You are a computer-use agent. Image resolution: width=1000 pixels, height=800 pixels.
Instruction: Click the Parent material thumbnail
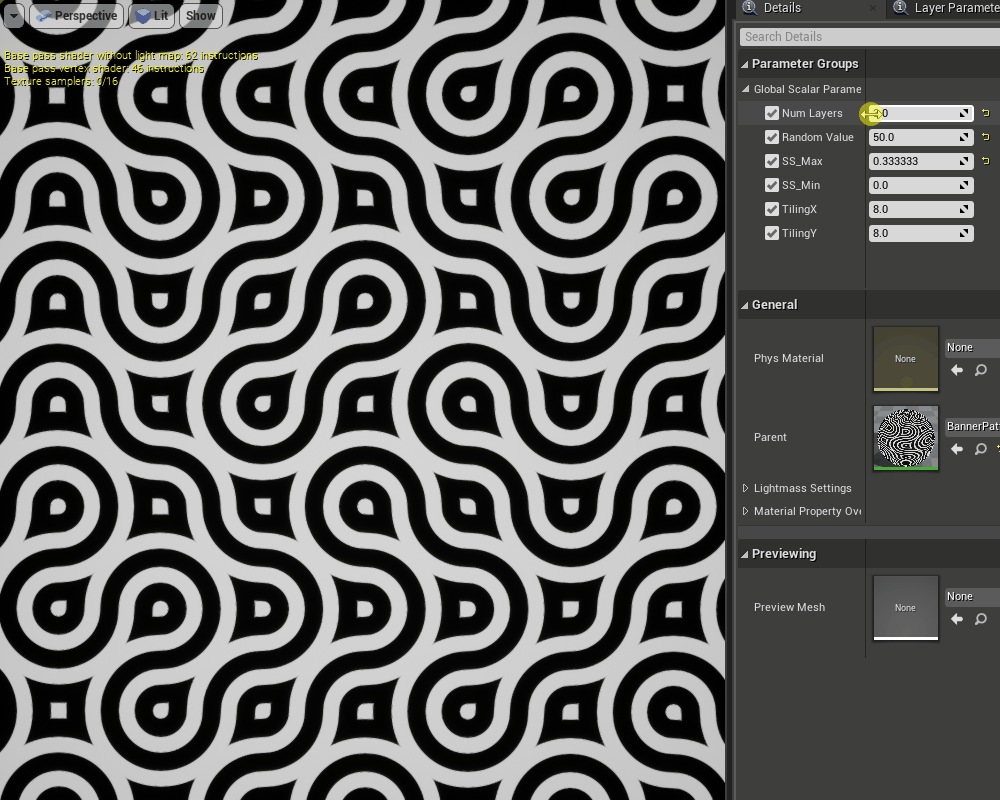point(906,438)
